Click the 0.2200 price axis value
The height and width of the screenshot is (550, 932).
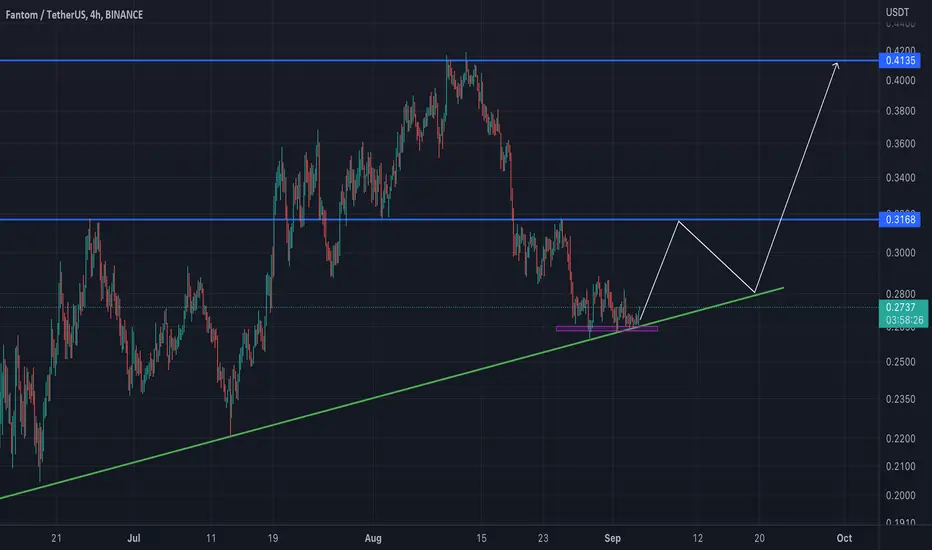click(900, 439)
